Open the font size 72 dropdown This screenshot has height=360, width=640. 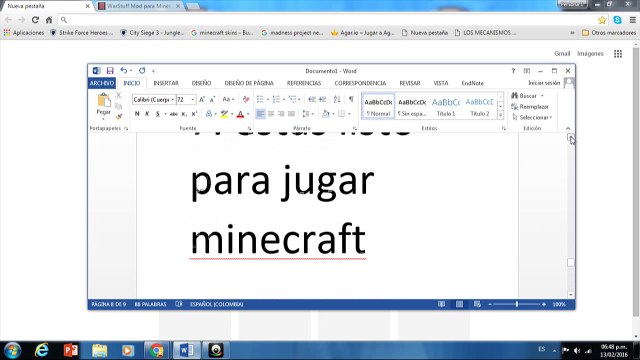(x=193, y=100)
